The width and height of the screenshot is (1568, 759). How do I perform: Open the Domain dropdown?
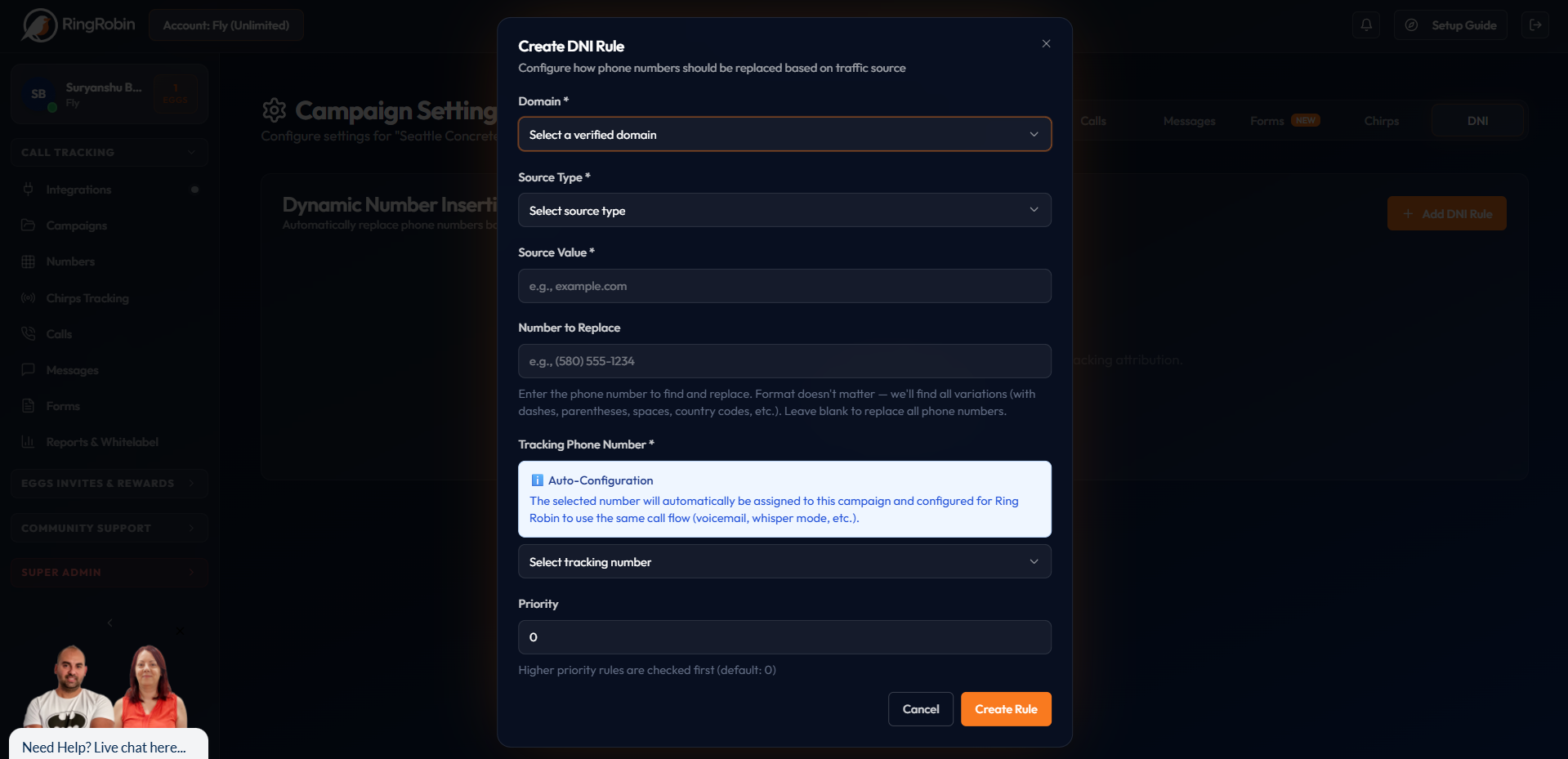click(784, 135)
